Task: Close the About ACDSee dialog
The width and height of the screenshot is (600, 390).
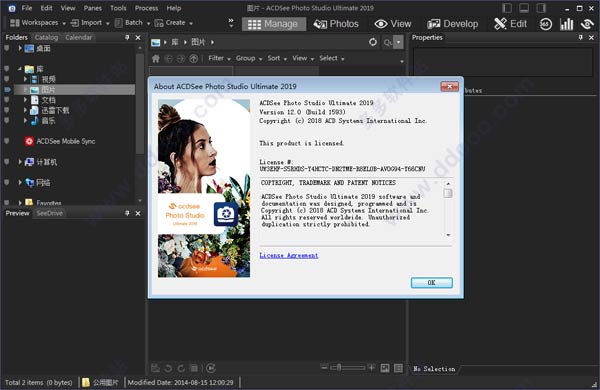Action: (x=450, y=86)
